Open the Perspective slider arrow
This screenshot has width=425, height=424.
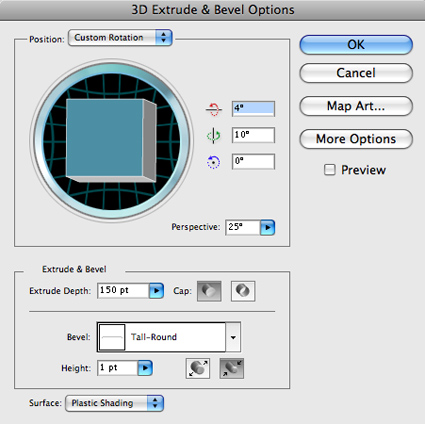tap(268, 228)
